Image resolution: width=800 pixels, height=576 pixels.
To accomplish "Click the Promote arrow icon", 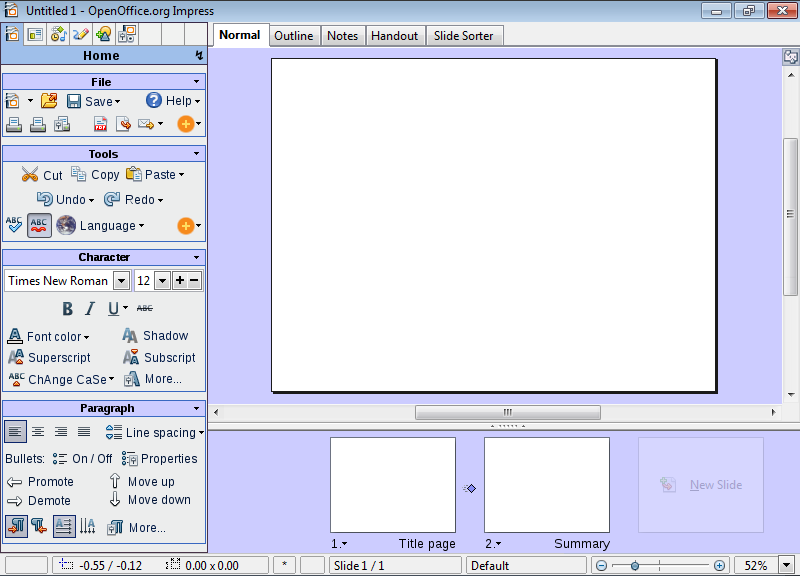I will (x=15, y=481).
